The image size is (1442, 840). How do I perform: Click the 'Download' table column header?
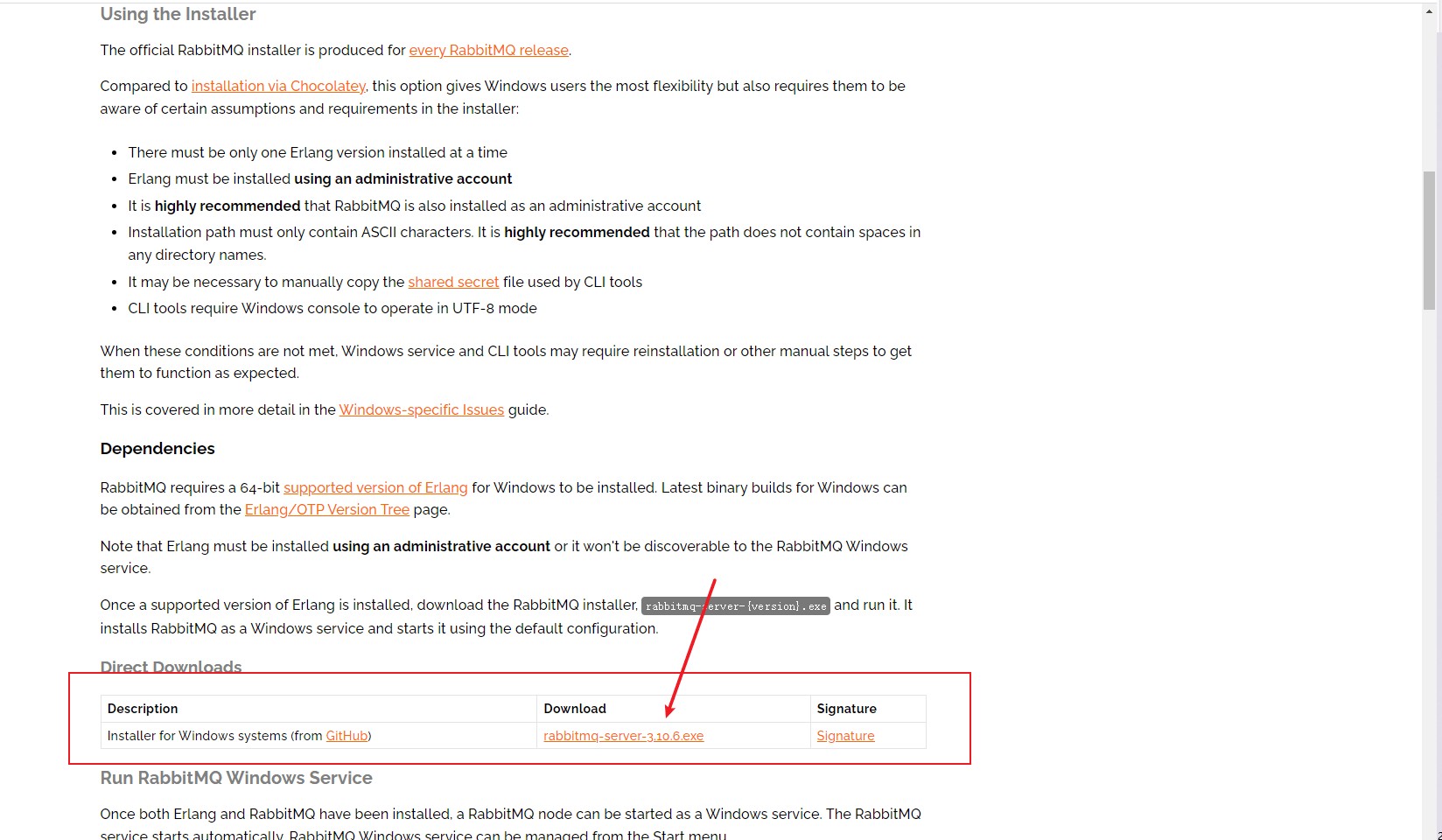[x=575, y=709]
